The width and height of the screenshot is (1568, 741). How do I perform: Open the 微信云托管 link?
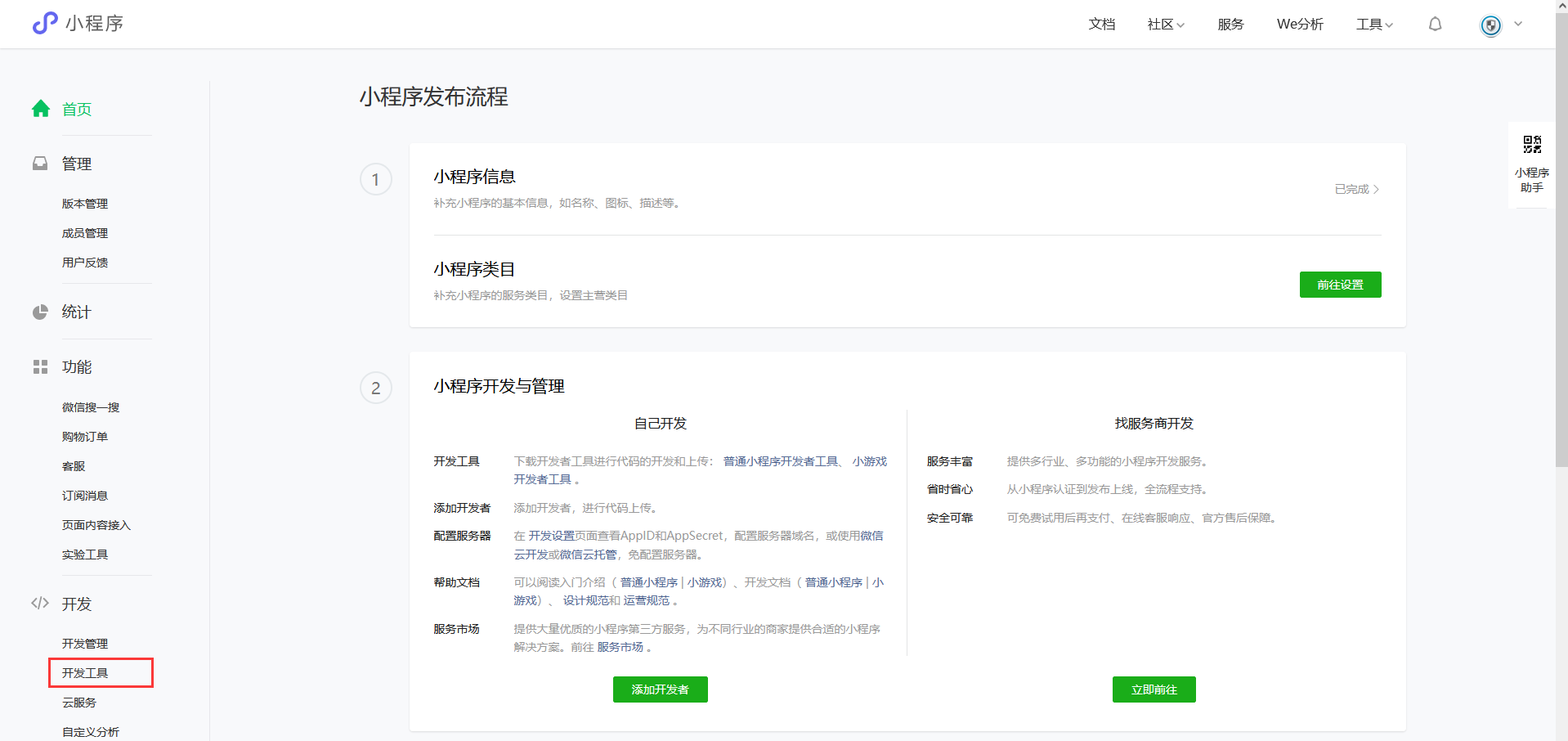click(x=588, y=555)
